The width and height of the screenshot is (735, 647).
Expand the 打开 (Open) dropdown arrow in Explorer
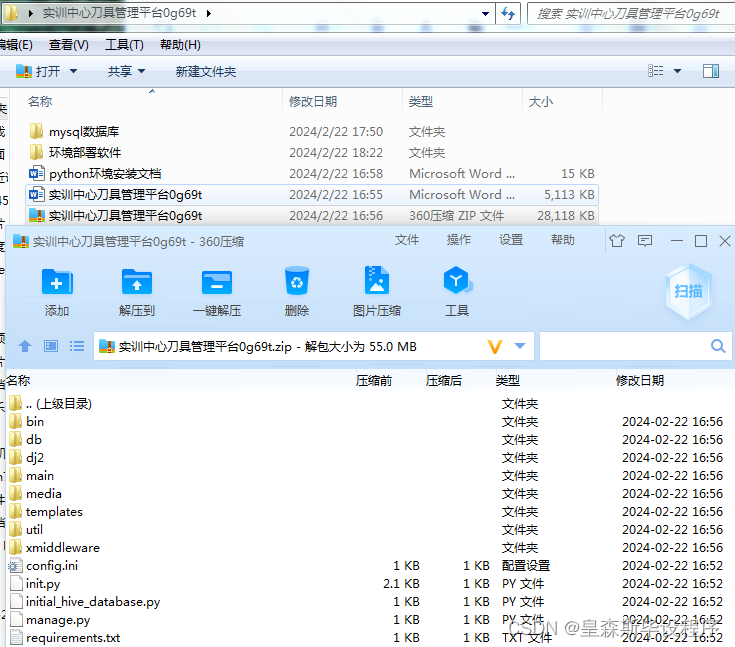(74, 71)
